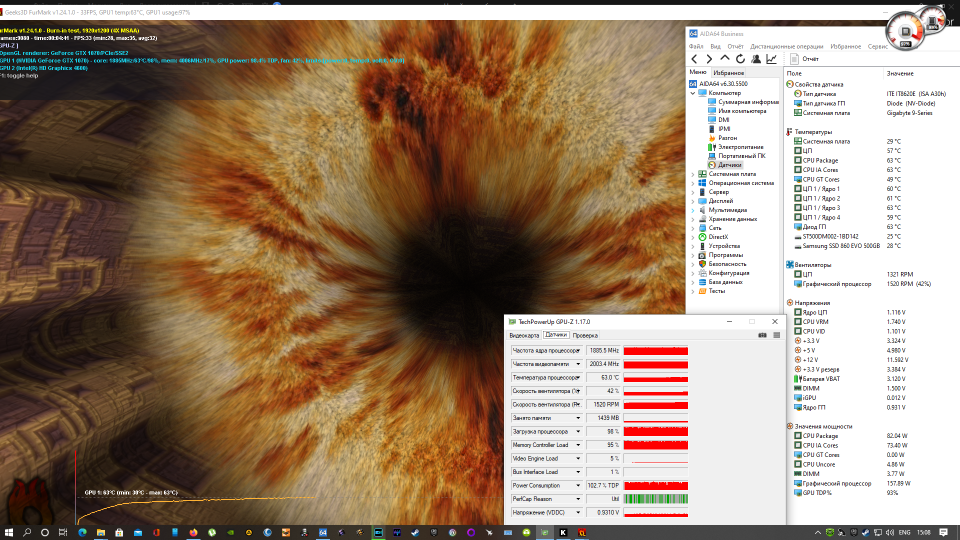Switch to Проверка tab in GPU-Z
Viewport: 960px width, 540px height.
point(585,336)
